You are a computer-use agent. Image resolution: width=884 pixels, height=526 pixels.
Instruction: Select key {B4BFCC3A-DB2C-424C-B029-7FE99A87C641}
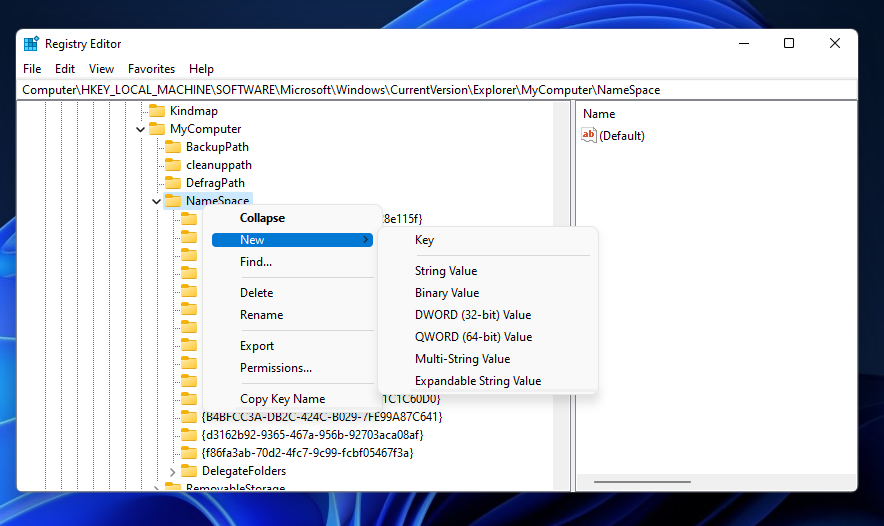tap(322, 417)
